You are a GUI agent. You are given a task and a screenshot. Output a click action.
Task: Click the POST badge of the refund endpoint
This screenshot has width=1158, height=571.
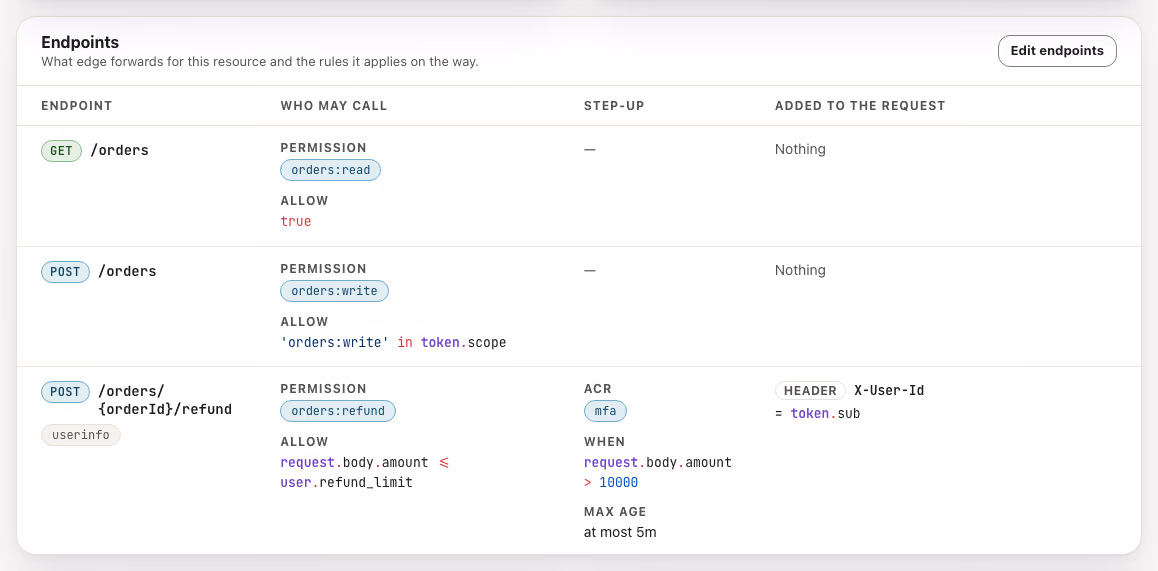tap(65, 392)
